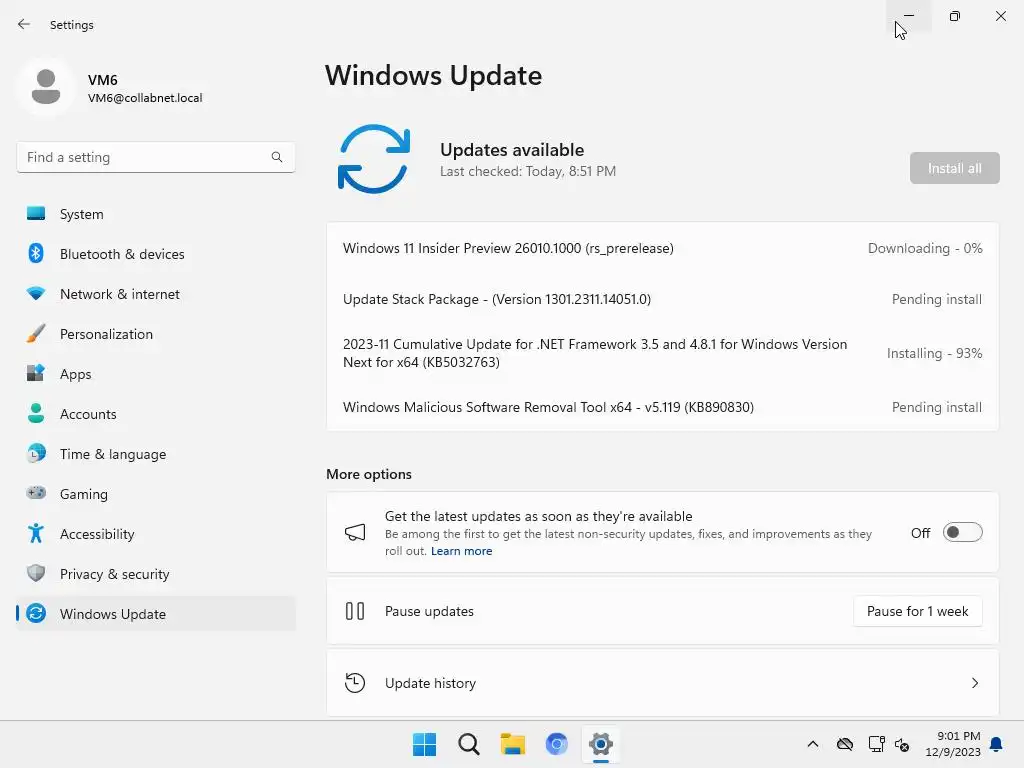Select Windows Update in sidebar
This screenshot has height=768, width=1024.
tap(156, 613)
